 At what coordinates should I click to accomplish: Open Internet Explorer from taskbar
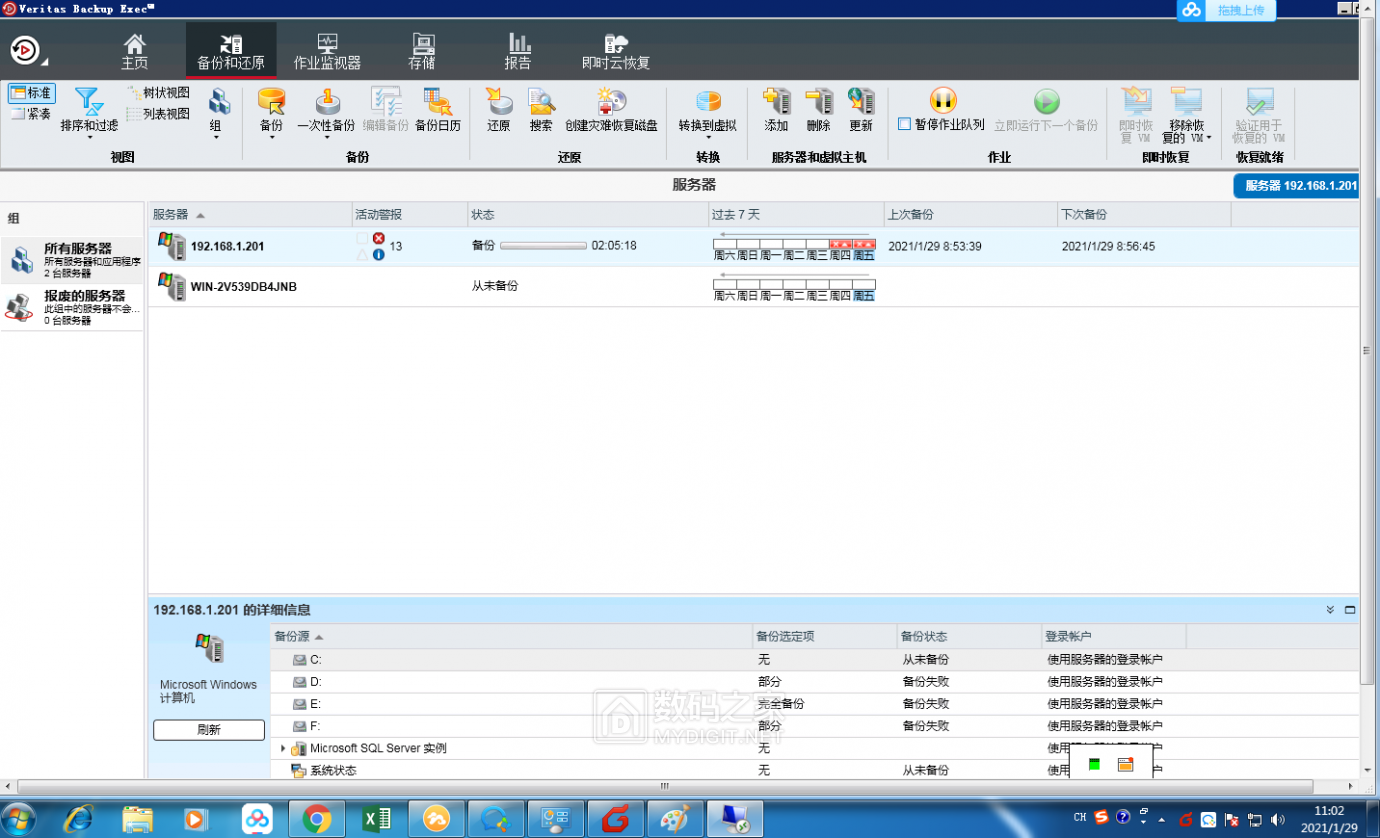click(x=78, y=819)
